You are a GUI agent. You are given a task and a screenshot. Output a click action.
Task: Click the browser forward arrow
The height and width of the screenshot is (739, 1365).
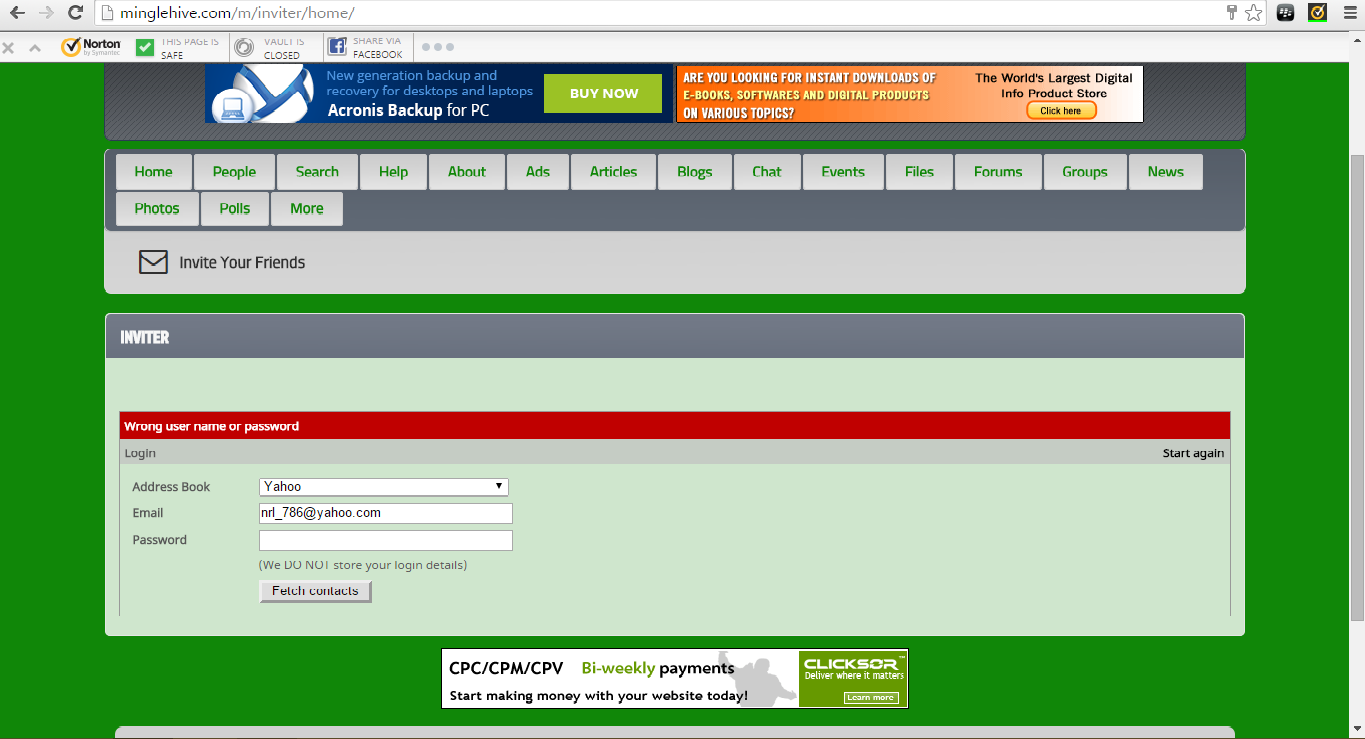tap(46, 13)
